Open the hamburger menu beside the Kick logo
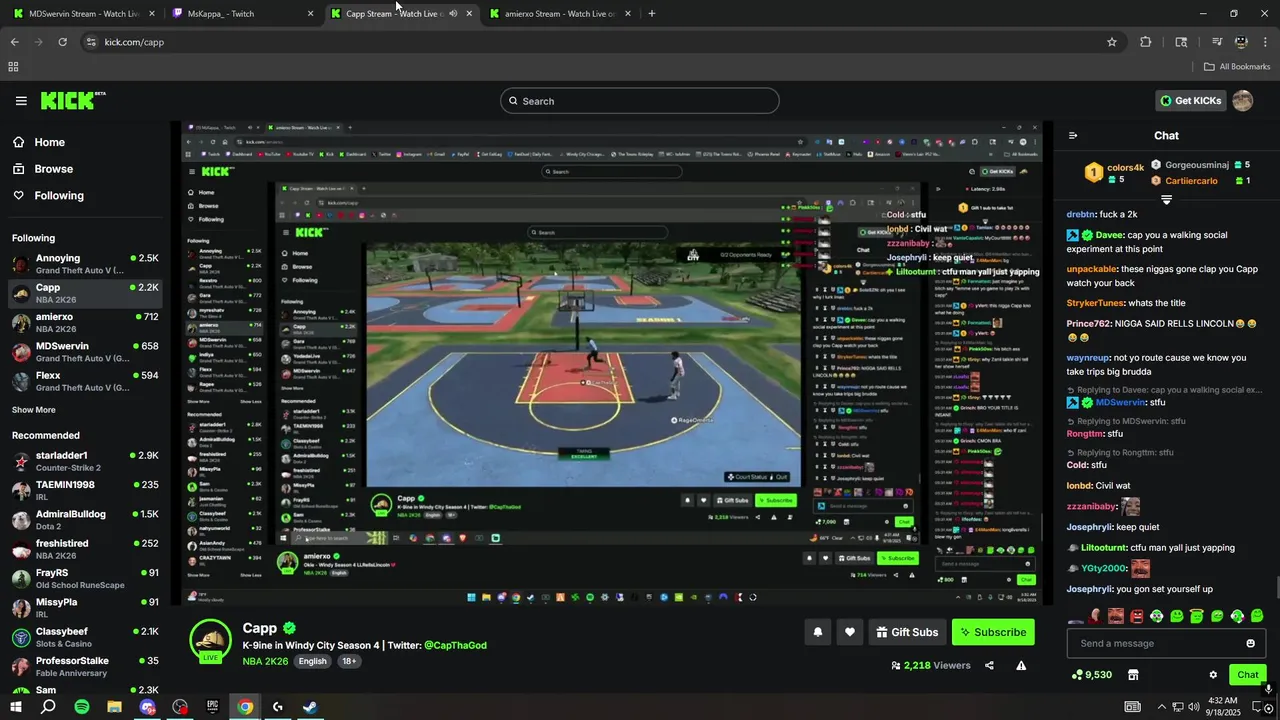 (x=21, y=101)
